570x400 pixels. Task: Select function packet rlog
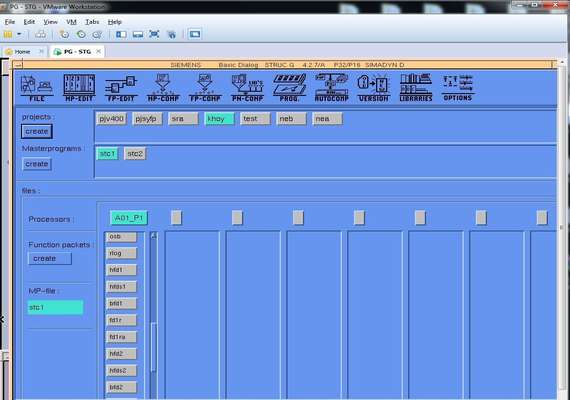[121, 253]
